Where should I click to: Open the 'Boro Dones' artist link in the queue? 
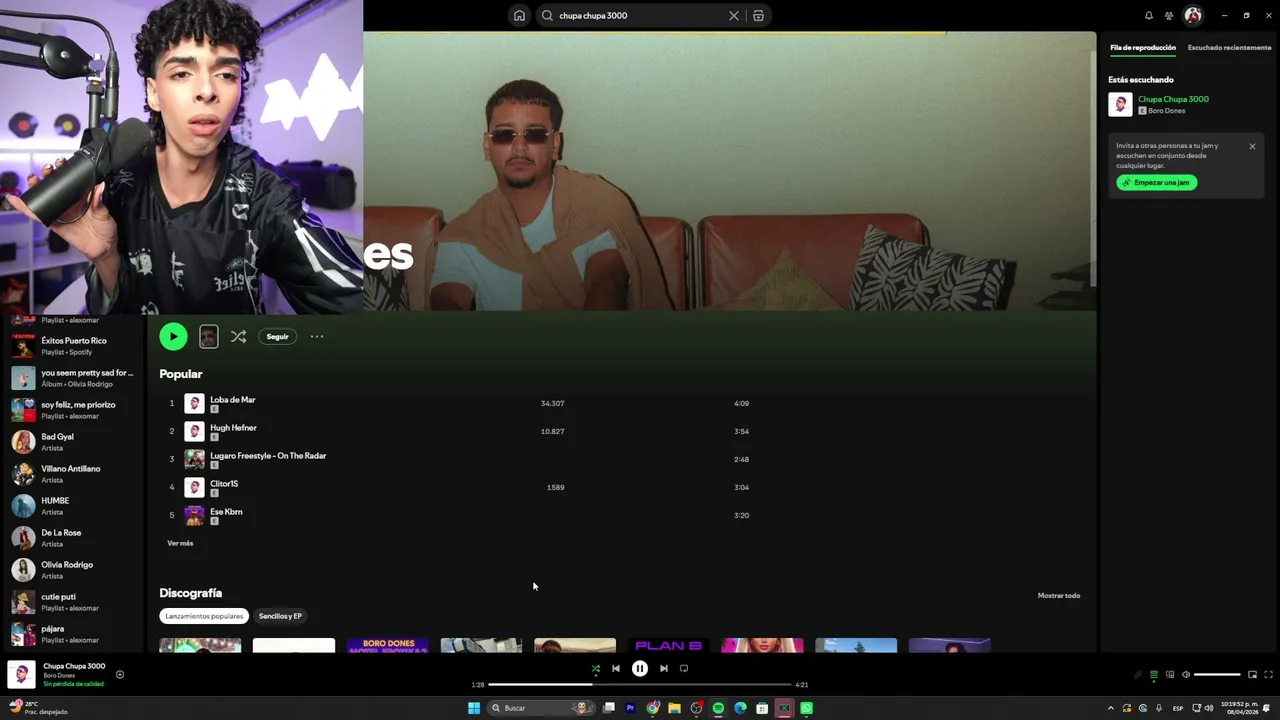pyautogui.click(x=1166, y=111)
